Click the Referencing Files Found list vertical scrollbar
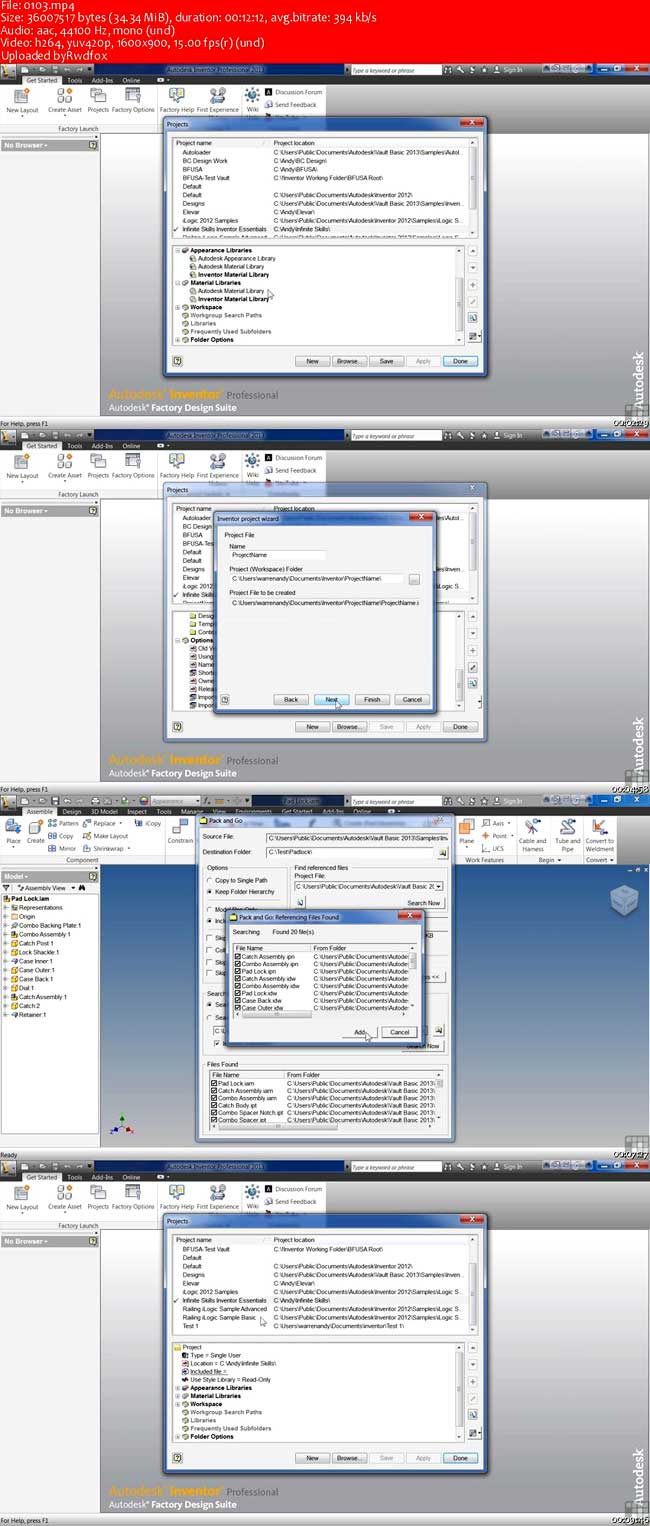650x1526 pixels. (x=414, y=978)
